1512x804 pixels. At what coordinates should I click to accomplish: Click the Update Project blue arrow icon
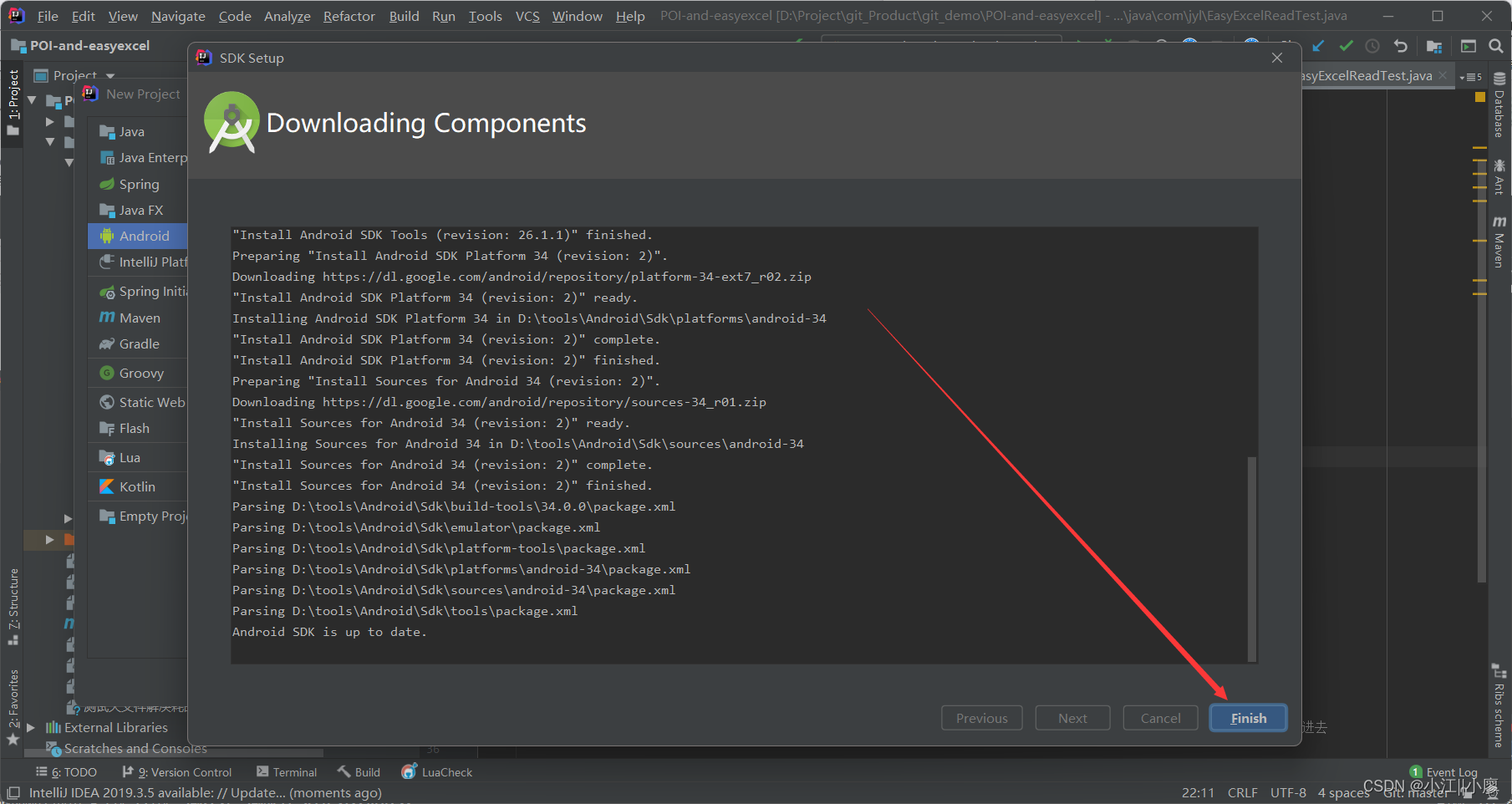pos(1318,46)
